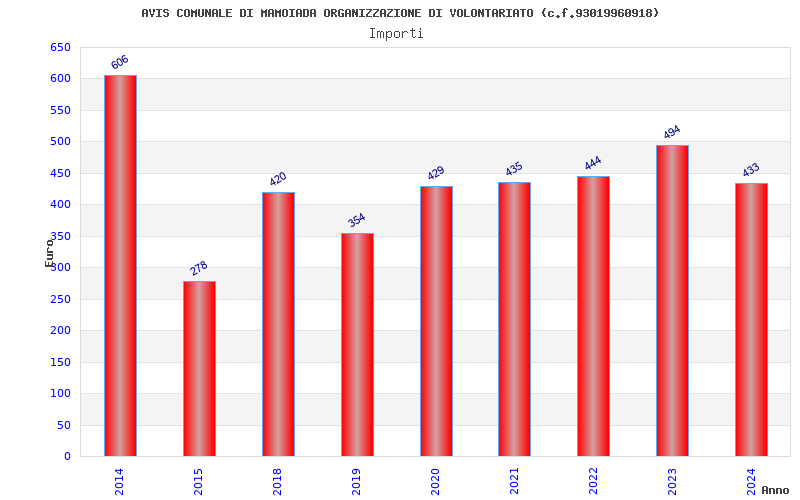Pick the 2022 bar

pos(593,316)
